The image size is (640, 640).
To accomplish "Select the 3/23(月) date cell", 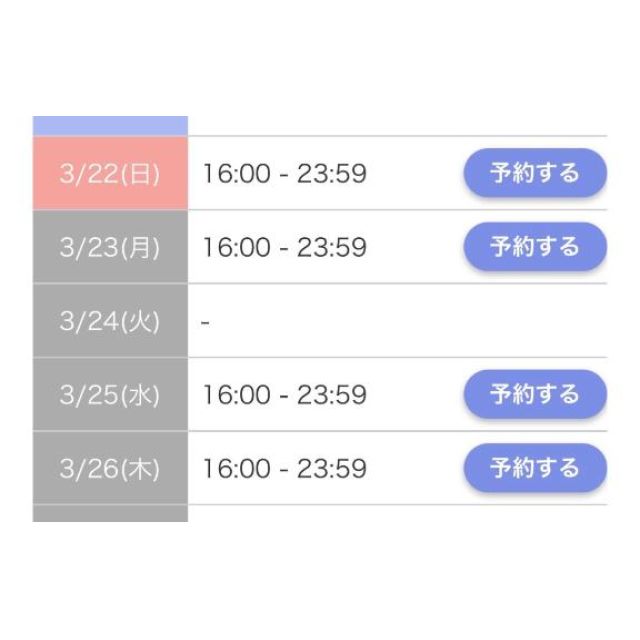I will click(110, 247).
